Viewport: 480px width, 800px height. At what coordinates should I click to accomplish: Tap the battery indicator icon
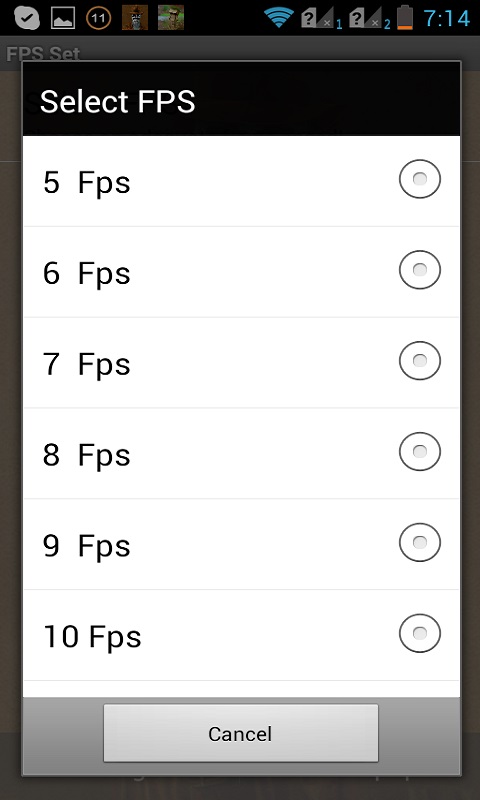tap(405, 17)
